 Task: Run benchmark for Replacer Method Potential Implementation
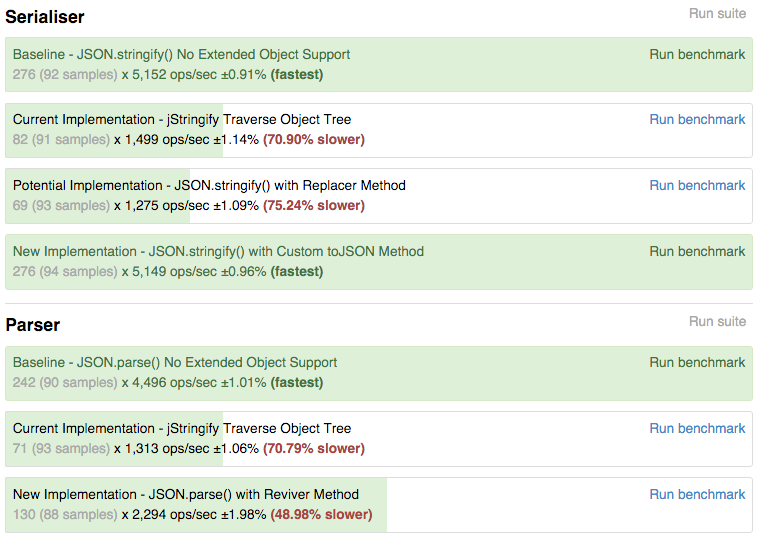pyautogui.click(x=697, y=185)
